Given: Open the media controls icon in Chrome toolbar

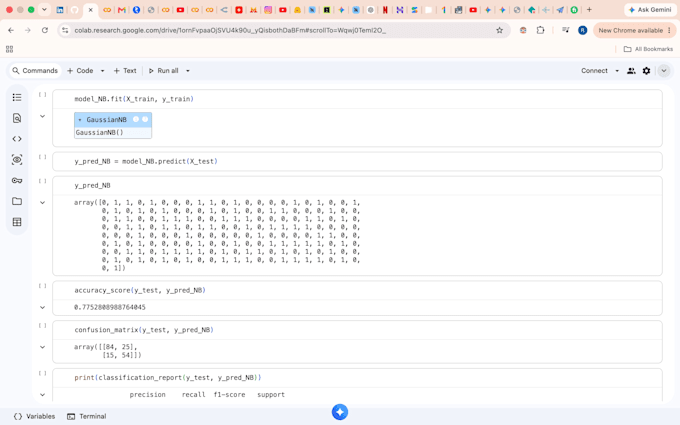Looking at the screenshot, I should pos(565,30).
